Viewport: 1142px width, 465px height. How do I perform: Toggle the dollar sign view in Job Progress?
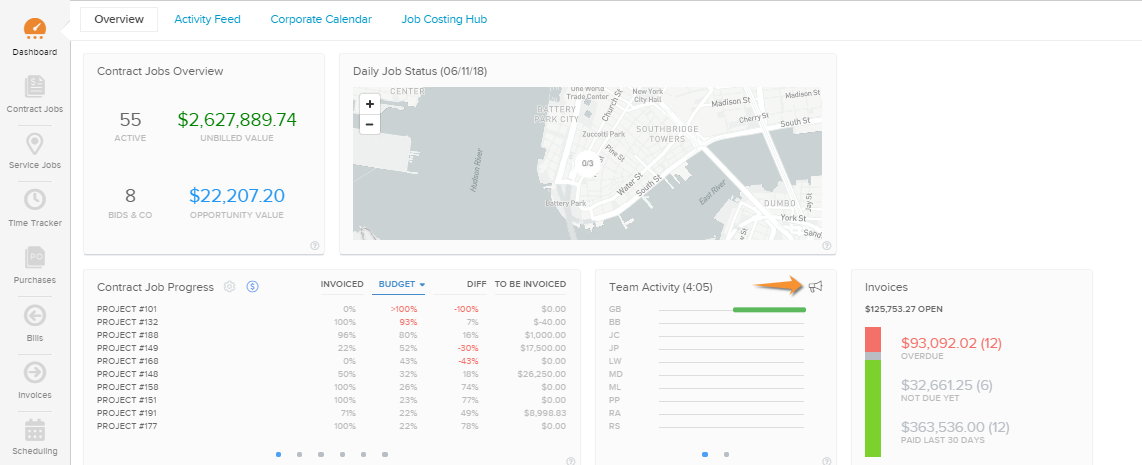(x=253, y=287)
